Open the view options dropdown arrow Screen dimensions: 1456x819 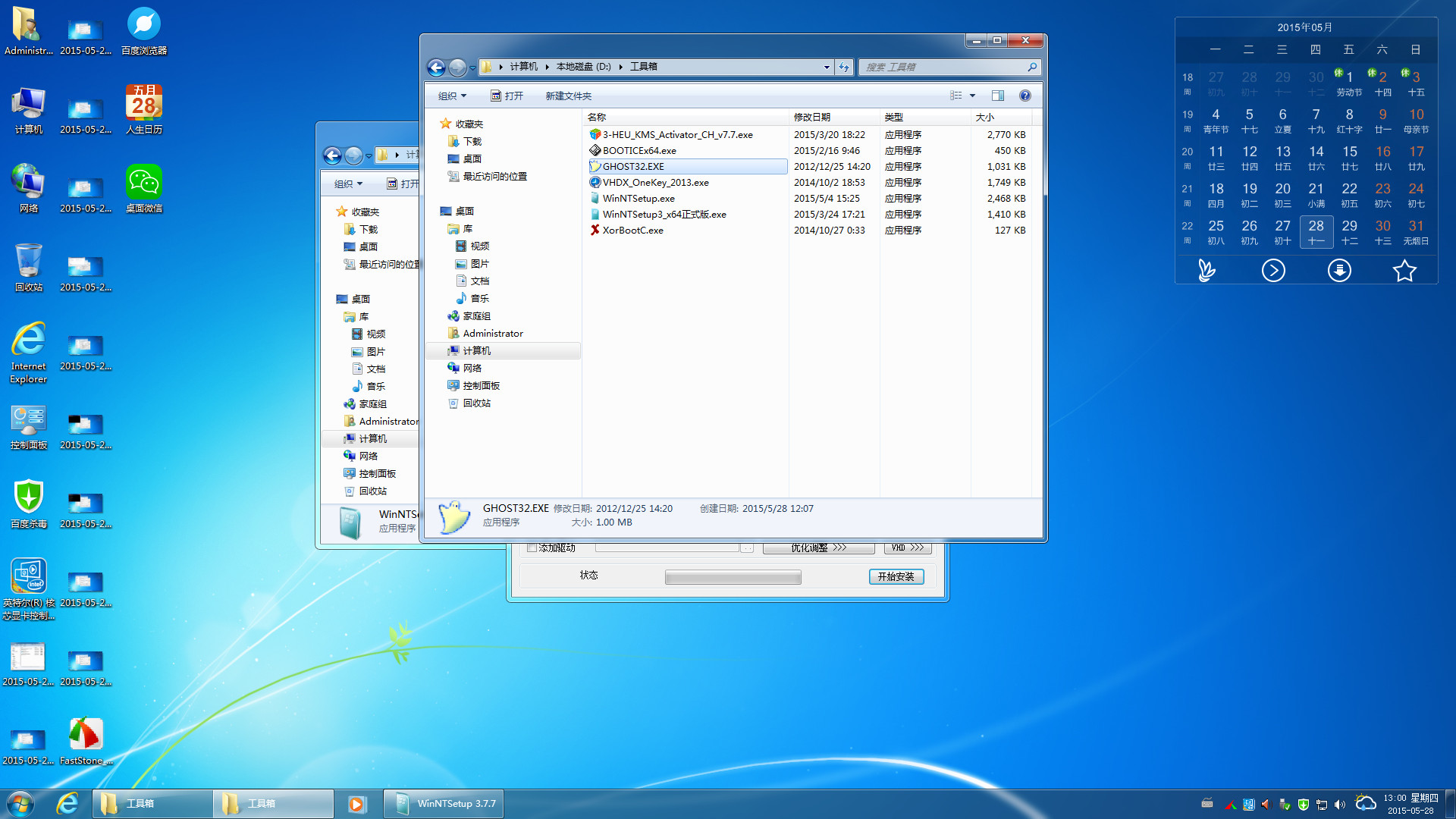(972, 96)
